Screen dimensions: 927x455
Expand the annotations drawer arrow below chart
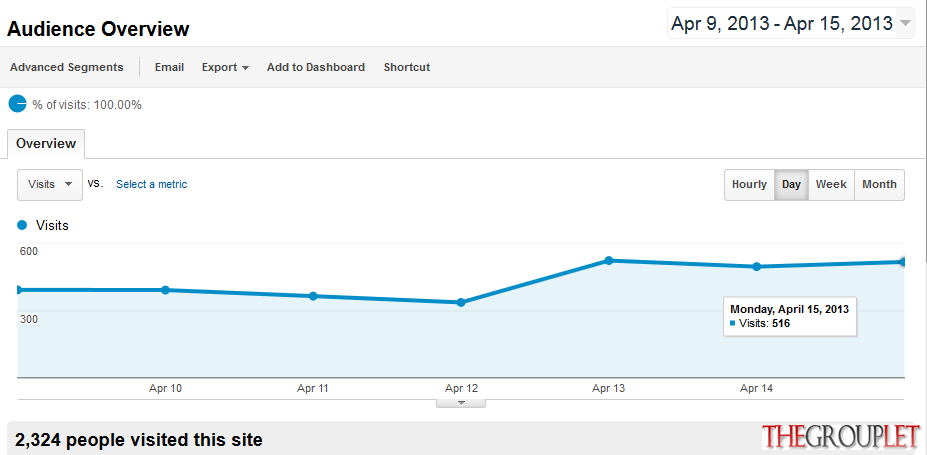461,403
